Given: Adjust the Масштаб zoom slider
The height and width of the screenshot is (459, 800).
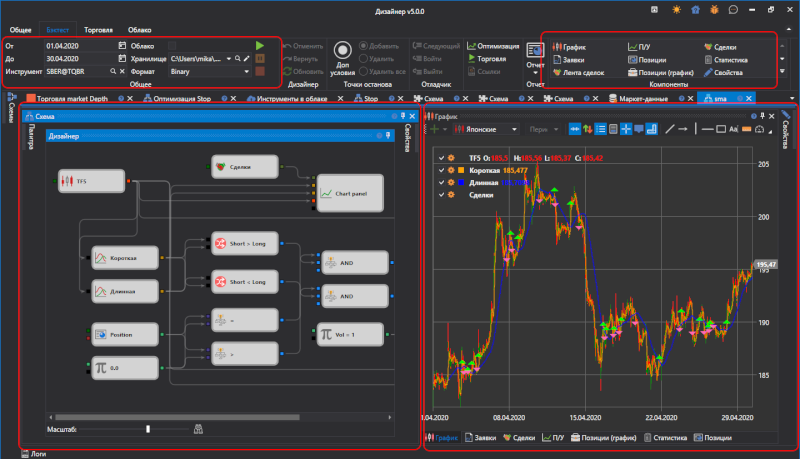Looking at the screenshot, I should [148, 429].
